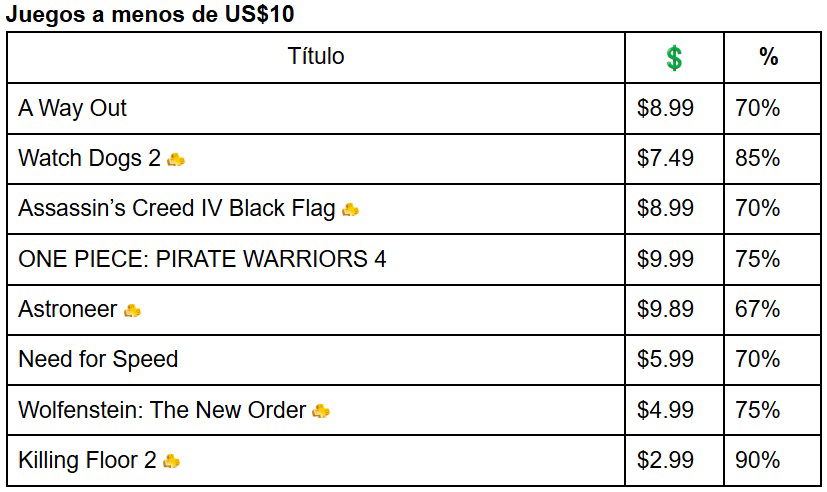Click the gold icon beside Watch Dogs 2
The image size is (827, 492).
[176, 159]
